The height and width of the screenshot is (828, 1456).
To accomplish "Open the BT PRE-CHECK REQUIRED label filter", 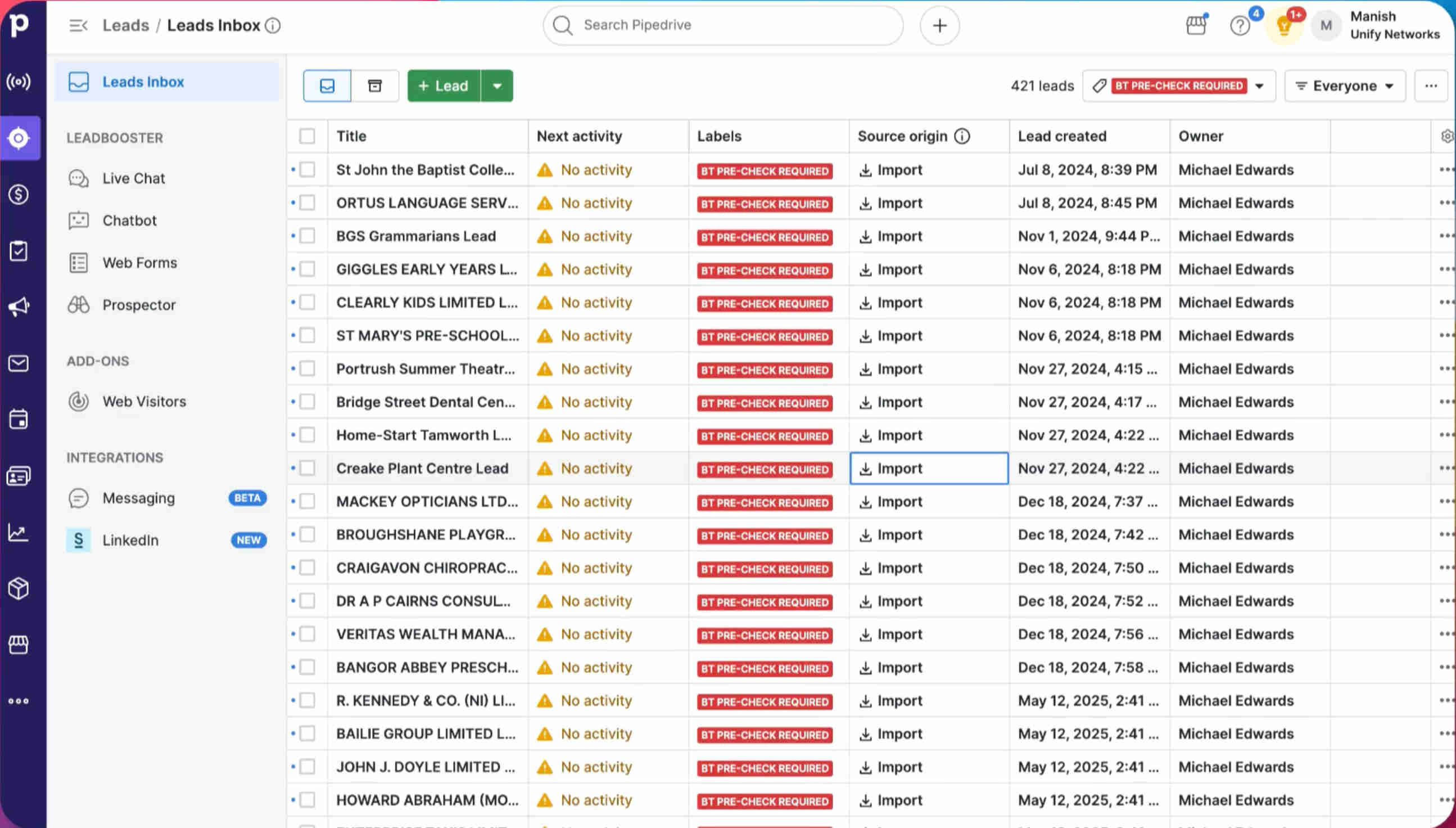I will [1179, 86].
